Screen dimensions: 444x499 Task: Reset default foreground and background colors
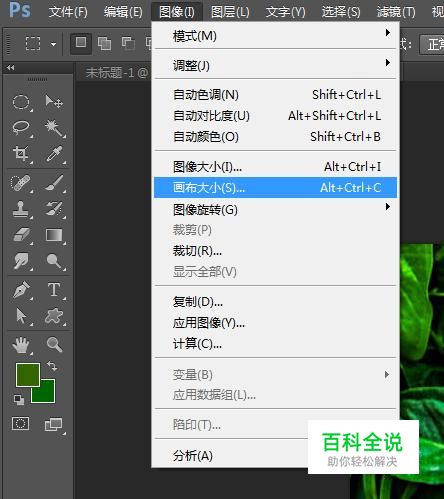pos(19,399)
